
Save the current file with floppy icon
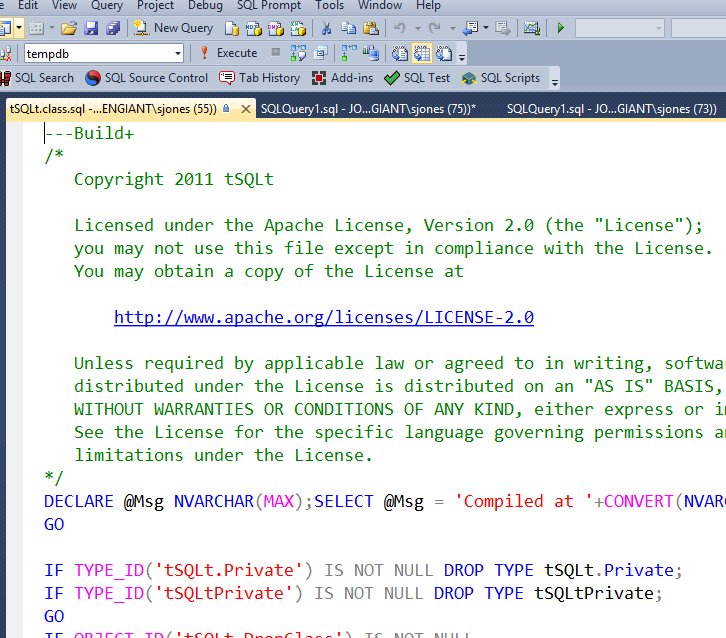[91, 28]
